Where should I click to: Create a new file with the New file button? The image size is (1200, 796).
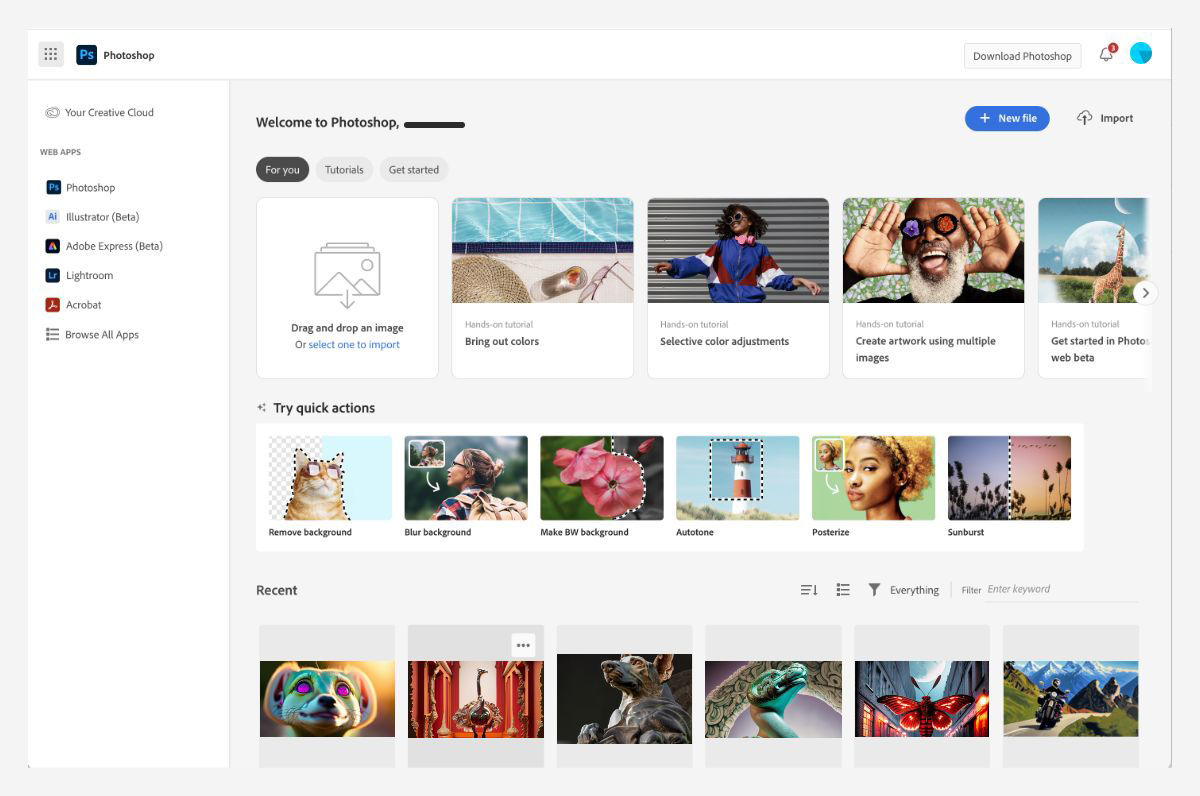pyautogui.click(x=1007, y=118)
